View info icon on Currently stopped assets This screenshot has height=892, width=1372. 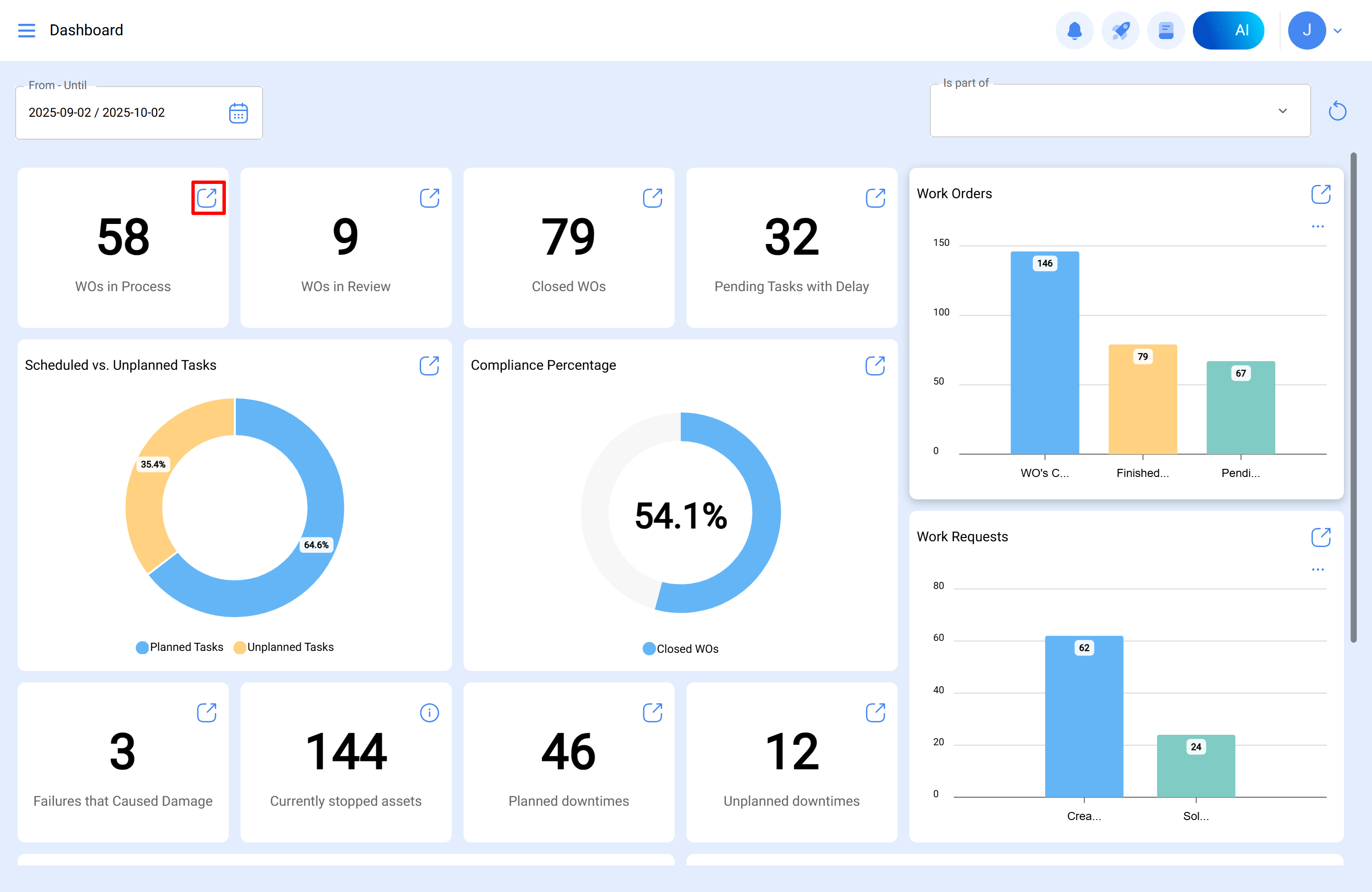click(x=430, y=712)
